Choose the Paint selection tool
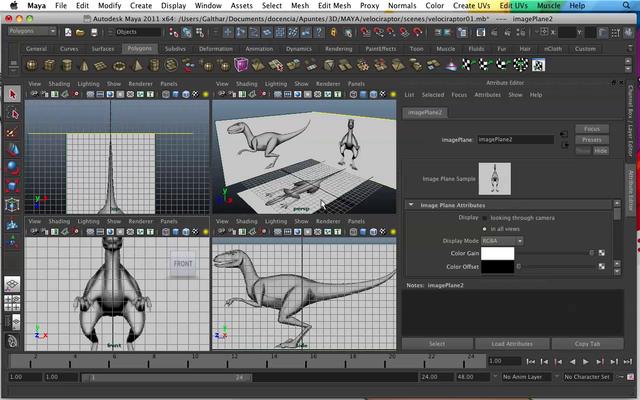The height and width of the screenshot is (400, 640). (x=12, y=132)
